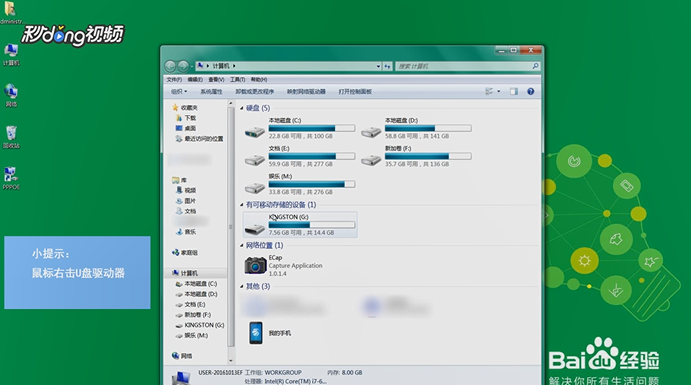Open the 图片 library in sidebar

tap(186, 201)
